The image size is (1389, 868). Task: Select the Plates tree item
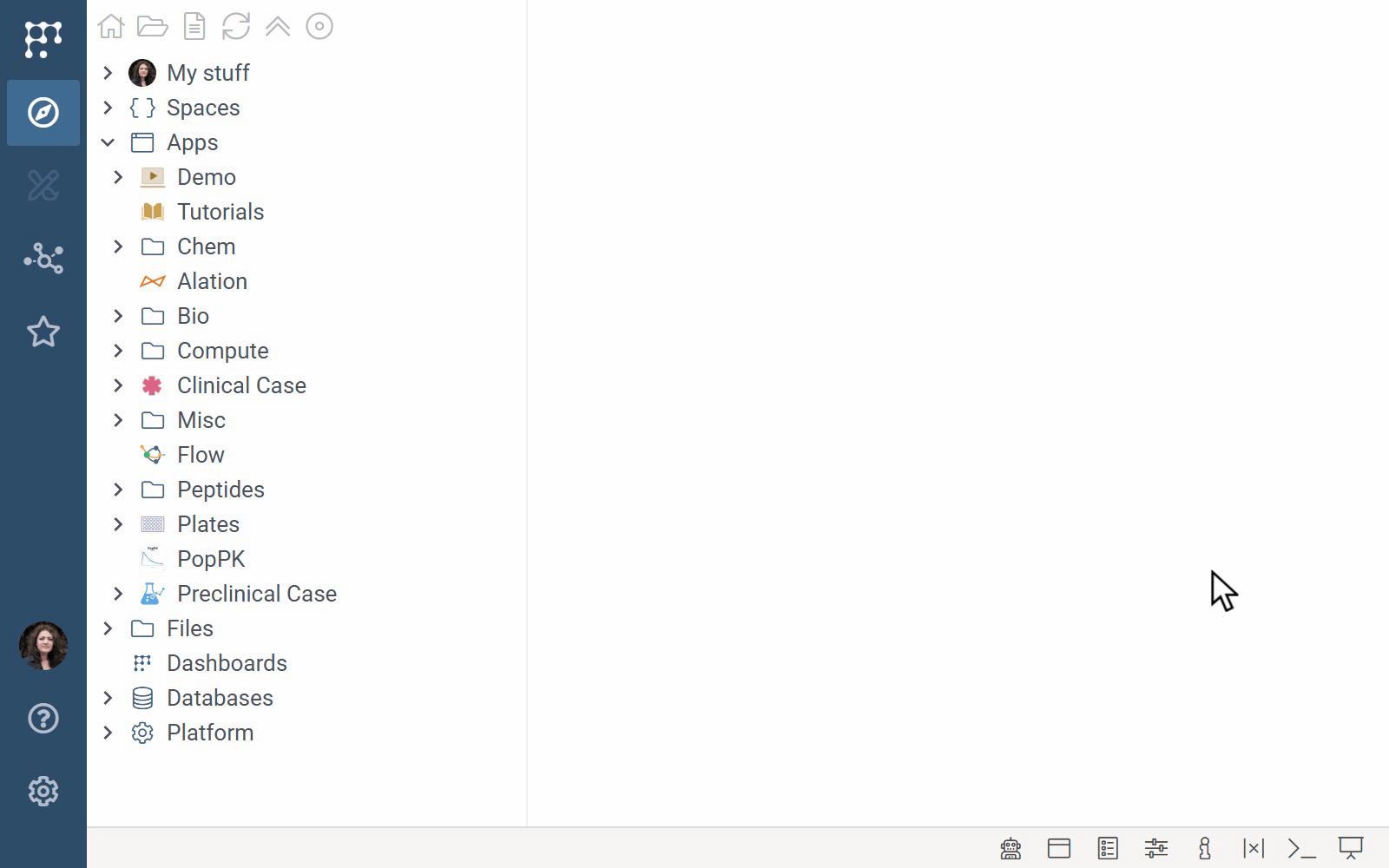[x=208, y=524]
